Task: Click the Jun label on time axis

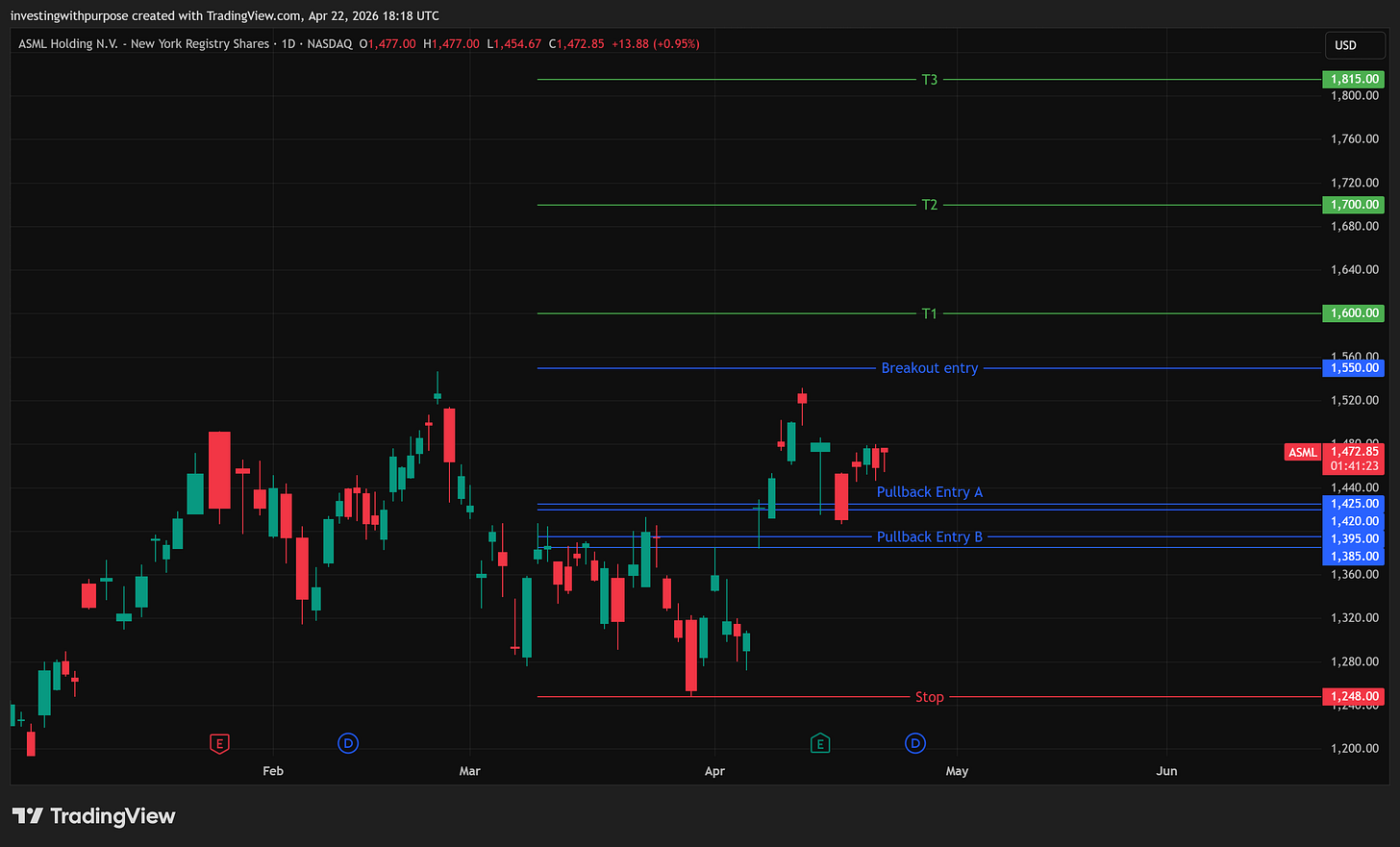Action: click(1166, 771)
